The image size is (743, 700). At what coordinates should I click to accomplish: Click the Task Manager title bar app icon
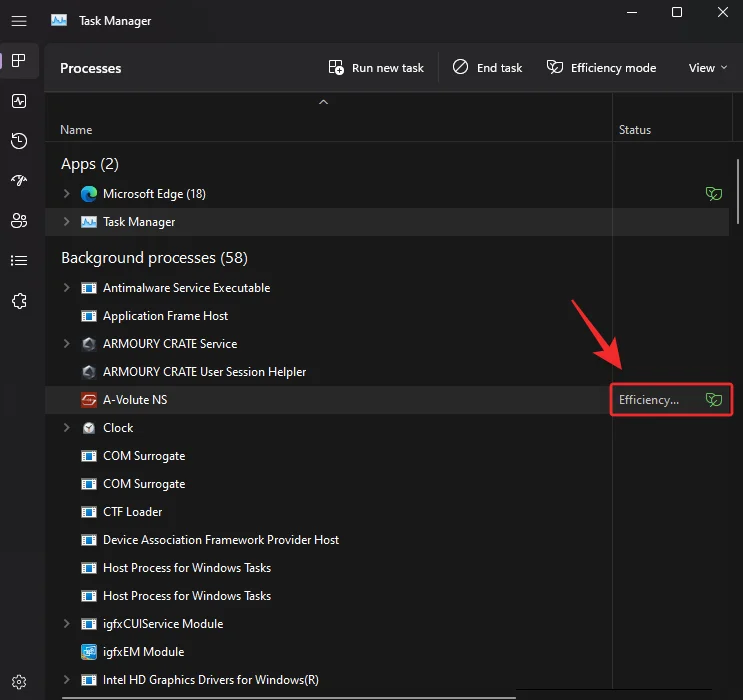(x=59, y=20)
